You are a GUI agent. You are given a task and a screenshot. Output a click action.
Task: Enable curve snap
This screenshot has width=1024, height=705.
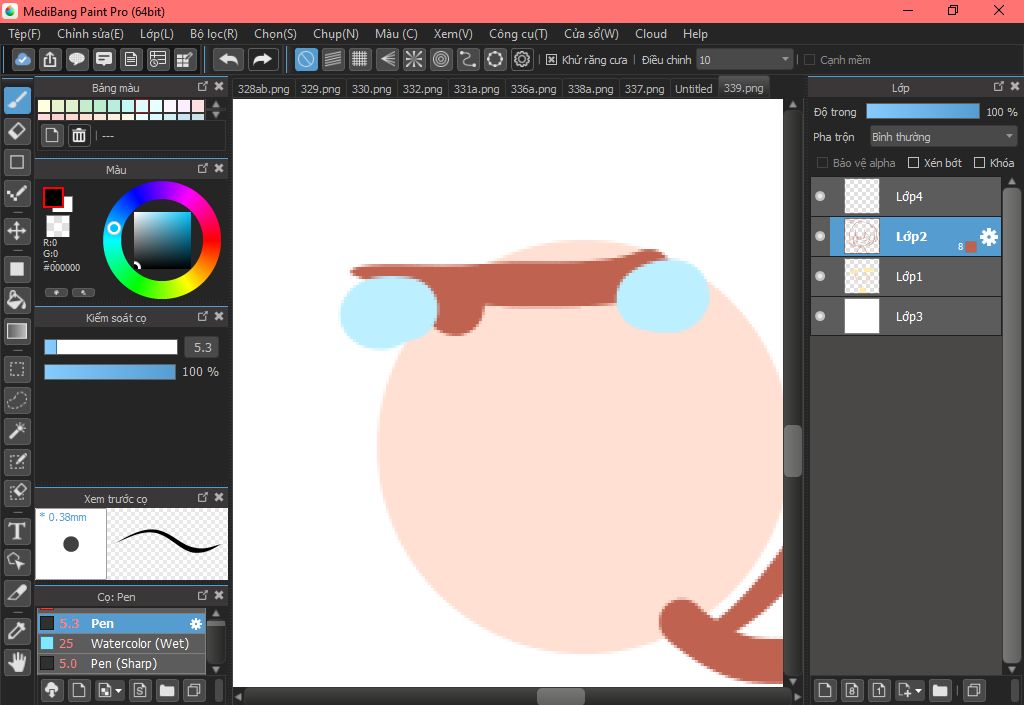click(x=468, y=59)
